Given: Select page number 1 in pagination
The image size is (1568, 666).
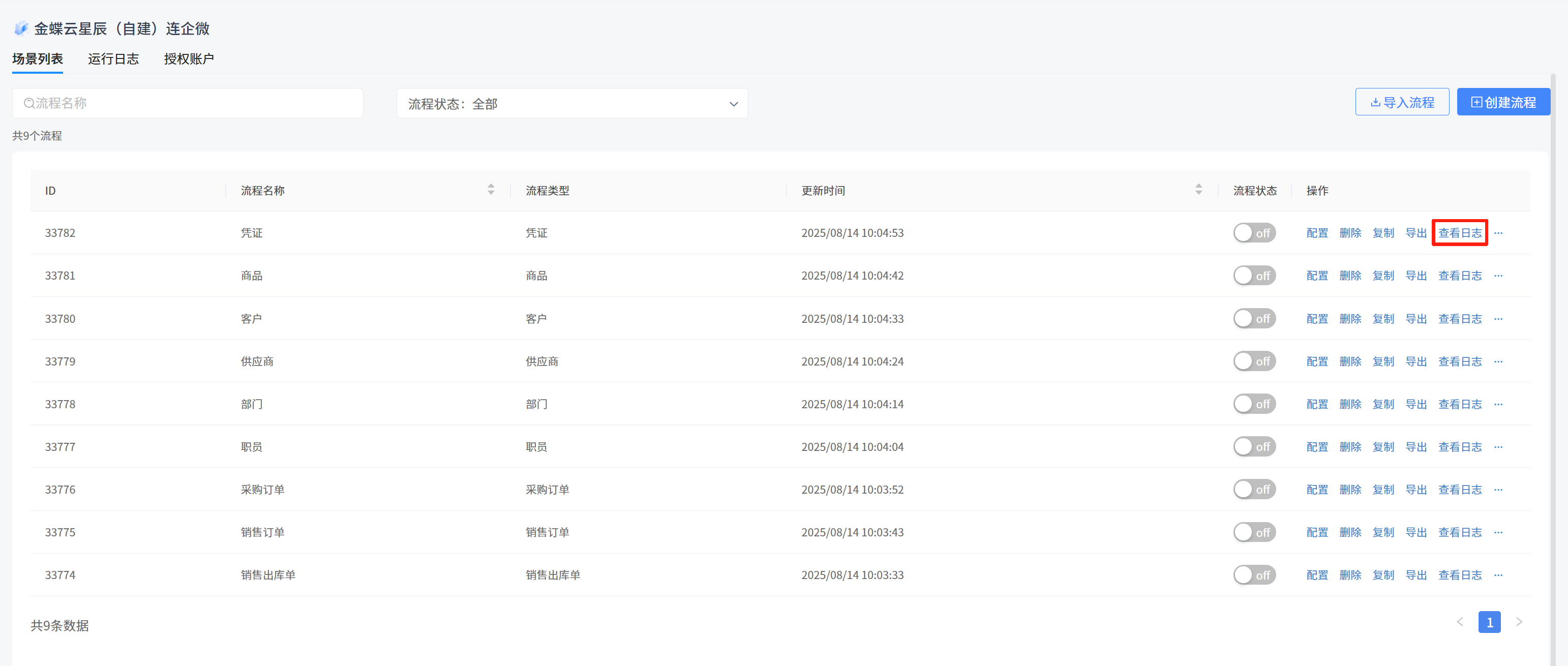Looking at the screenshot, I should coord(1489,622).
